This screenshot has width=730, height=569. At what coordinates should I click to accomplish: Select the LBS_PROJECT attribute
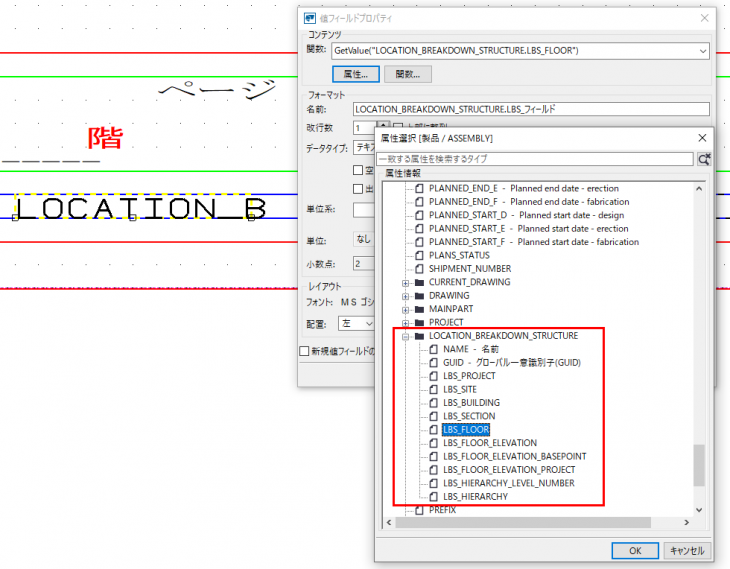(x=469, y=376)
